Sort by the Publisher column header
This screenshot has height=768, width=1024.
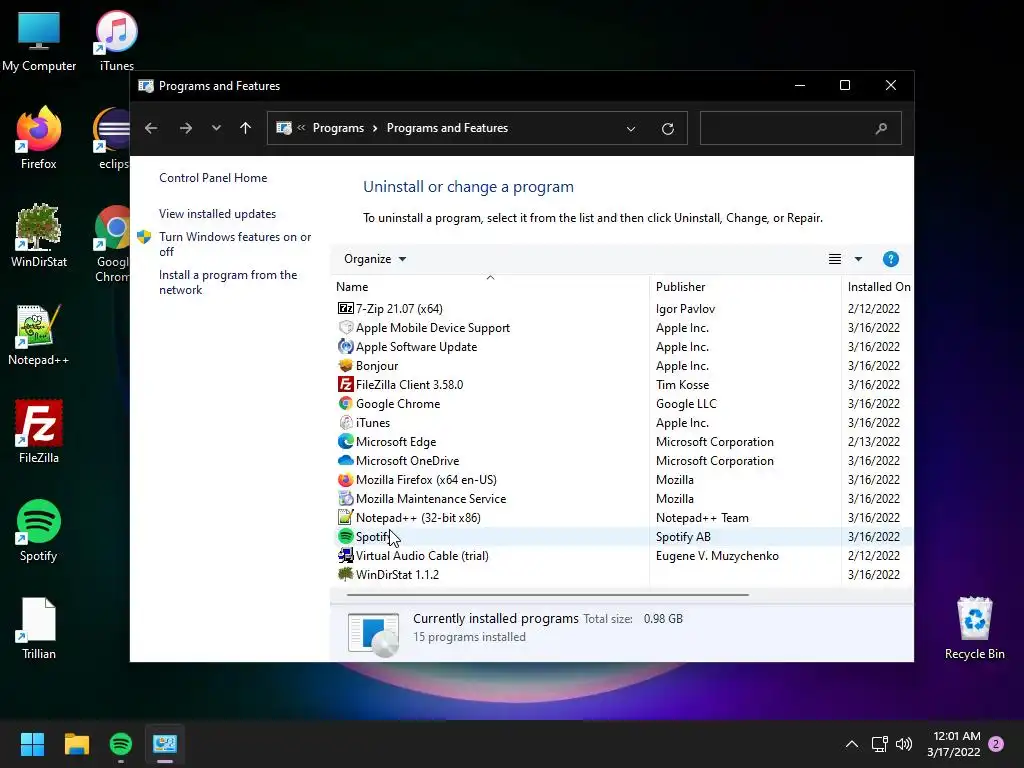click(745, 286)
